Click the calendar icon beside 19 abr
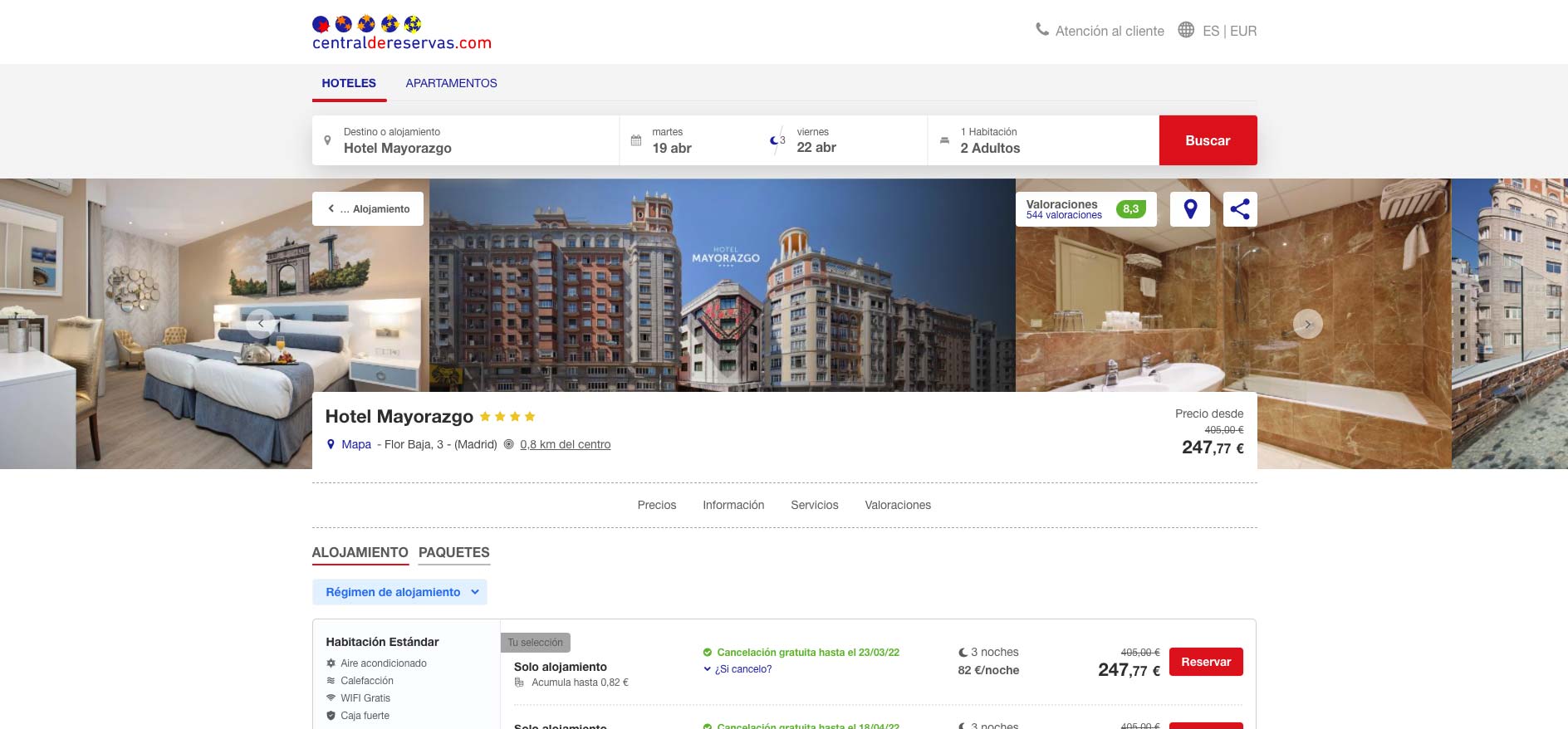The height and width of the screenshot is (729, 1568). pos(636,140)
